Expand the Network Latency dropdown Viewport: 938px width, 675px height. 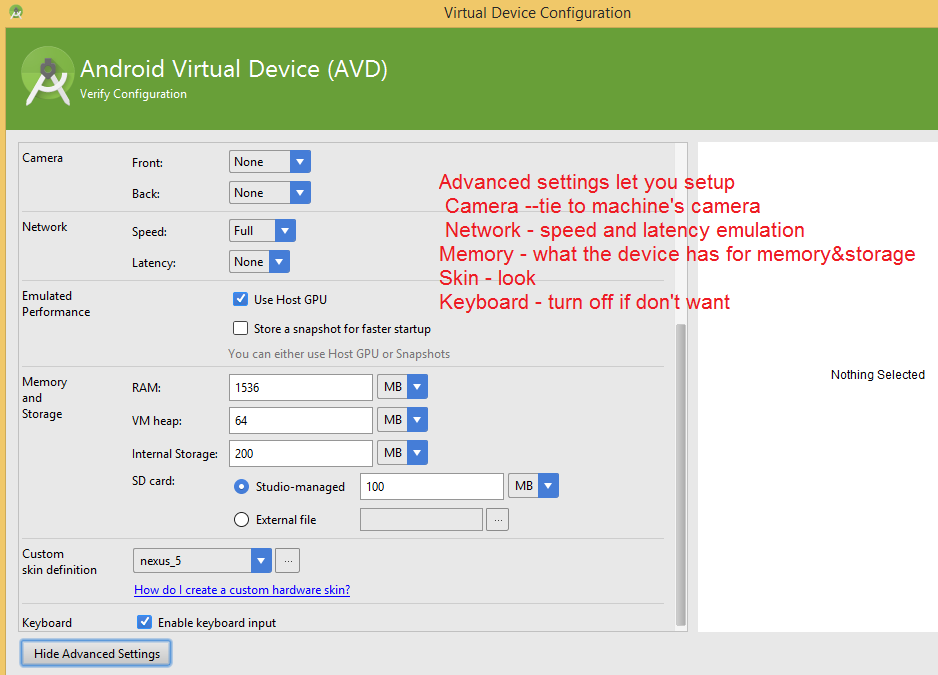[x=260, y=262]
